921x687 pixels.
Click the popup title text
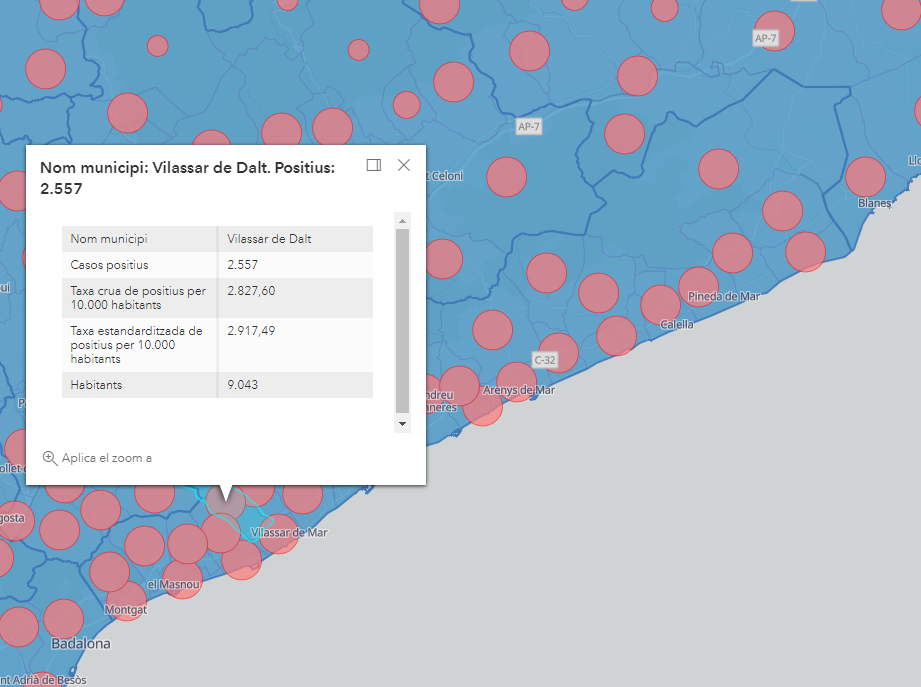[x=187, y=177]
